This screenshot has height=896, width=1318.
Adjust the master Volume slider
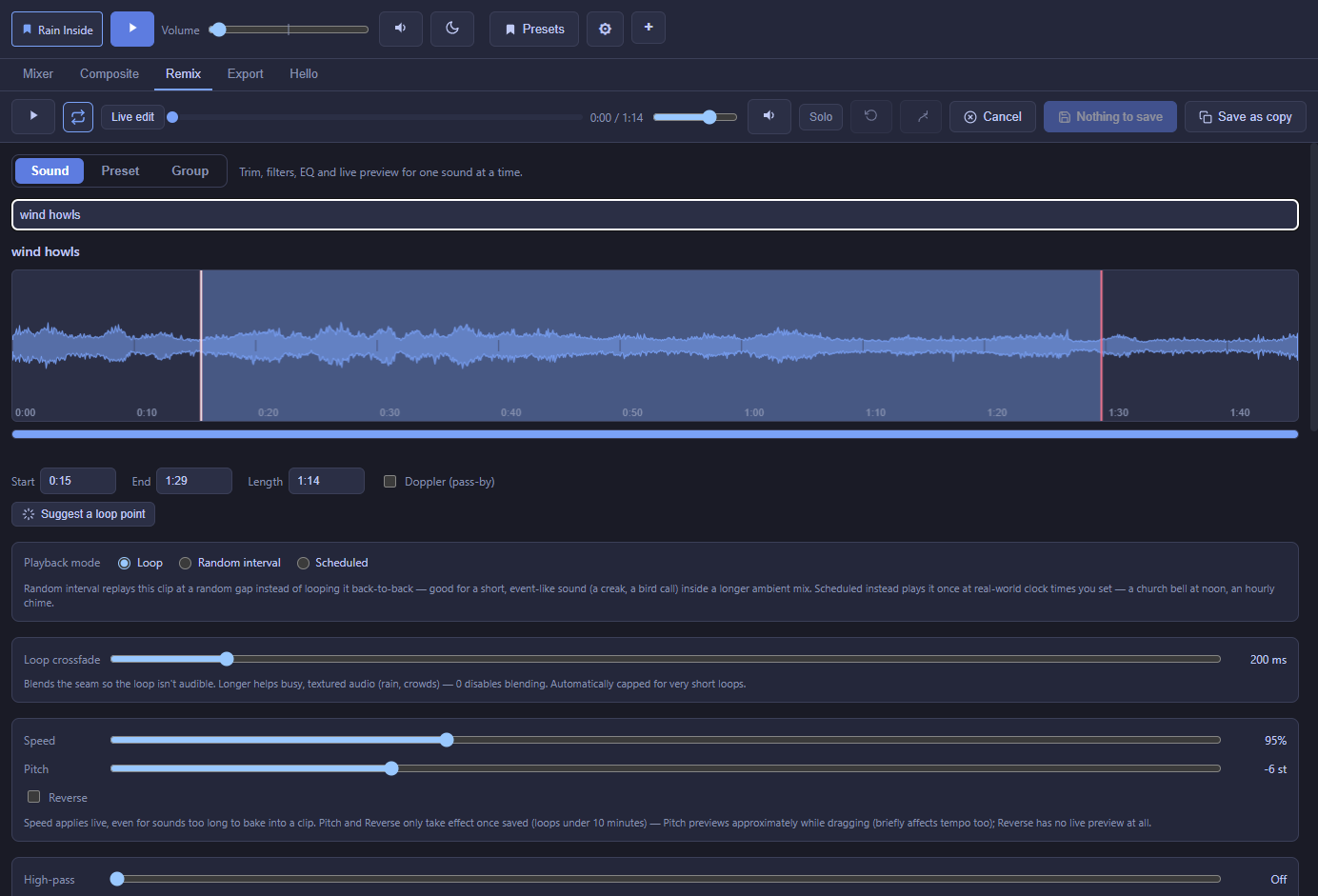coord(290,30)
